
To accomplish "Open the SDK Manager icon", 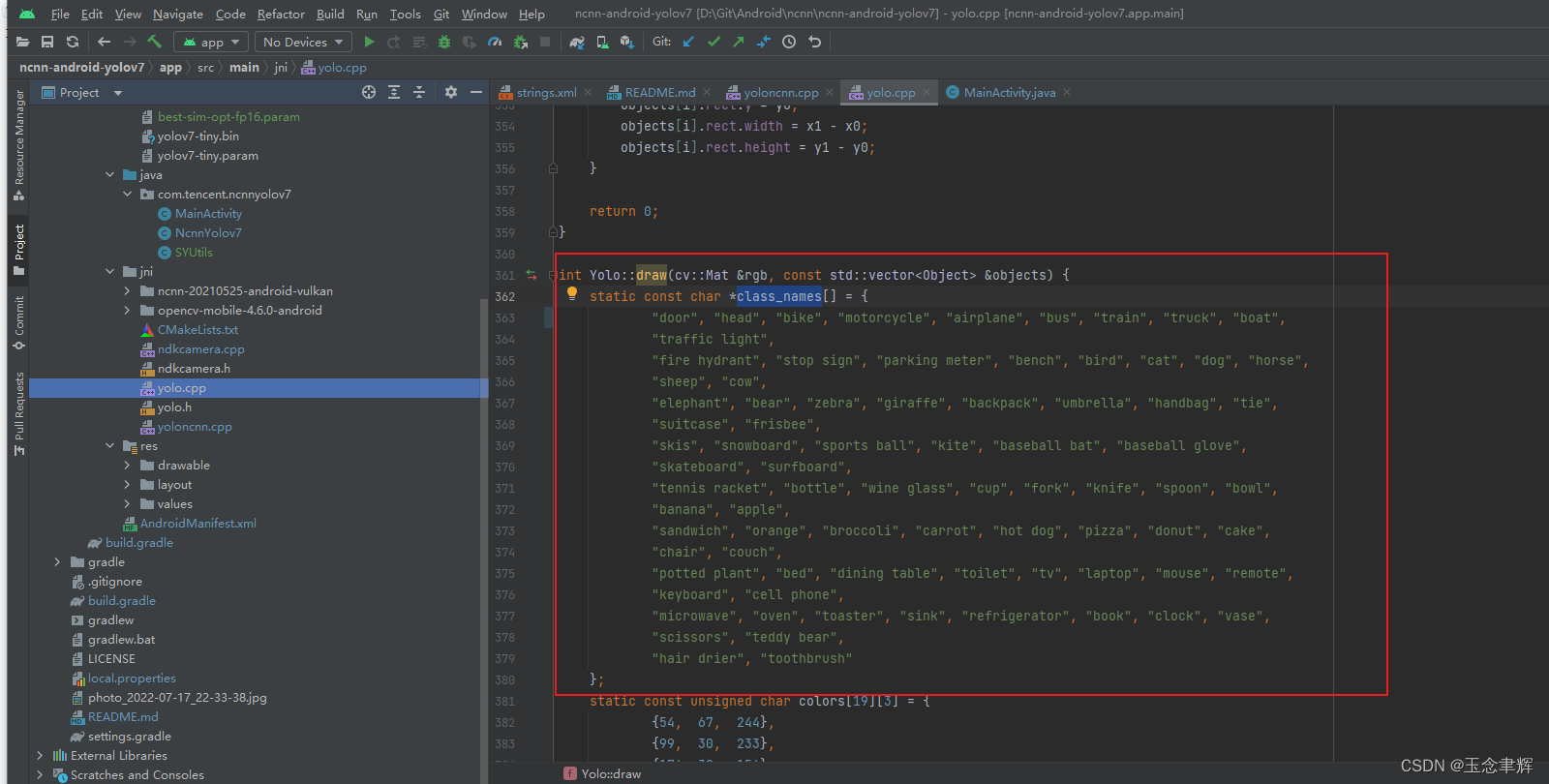I will click(626, 42).
